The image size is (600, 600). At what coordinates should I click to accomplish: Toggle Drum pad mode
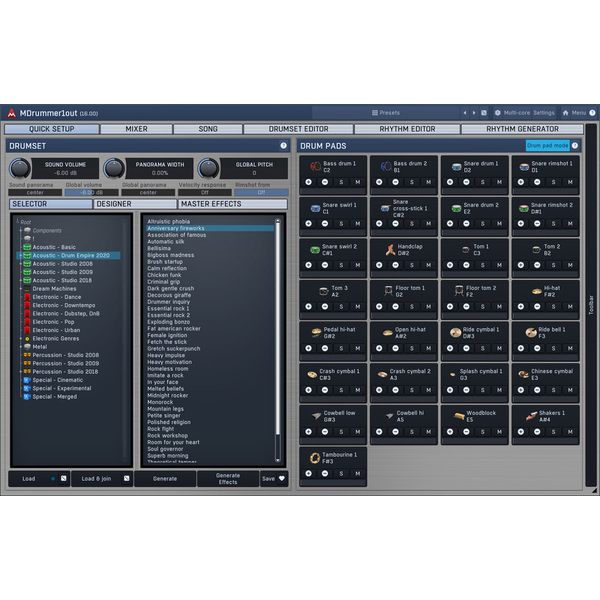click(x=547, y=146)
